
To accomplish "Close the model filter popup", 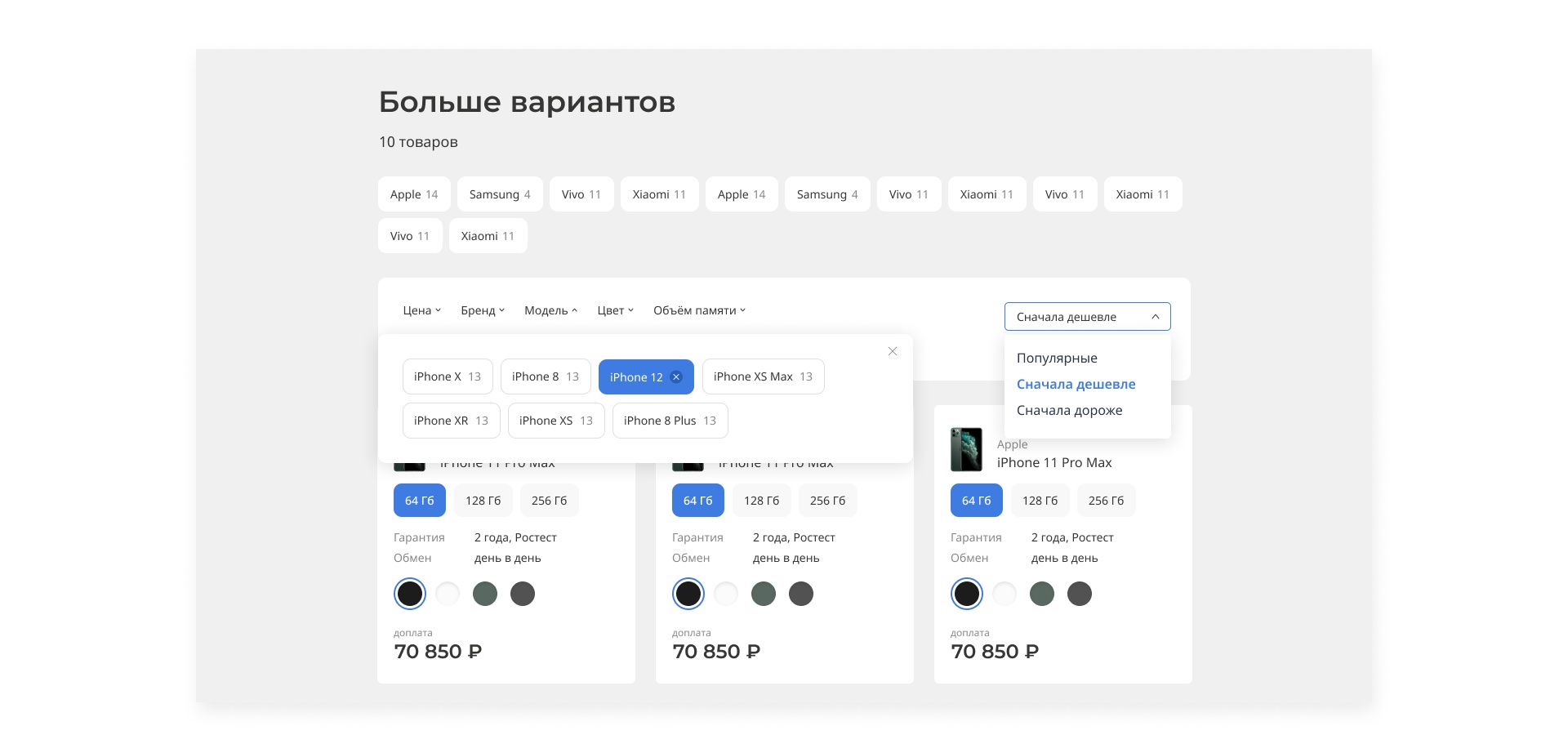I will (x=893, y=351).
